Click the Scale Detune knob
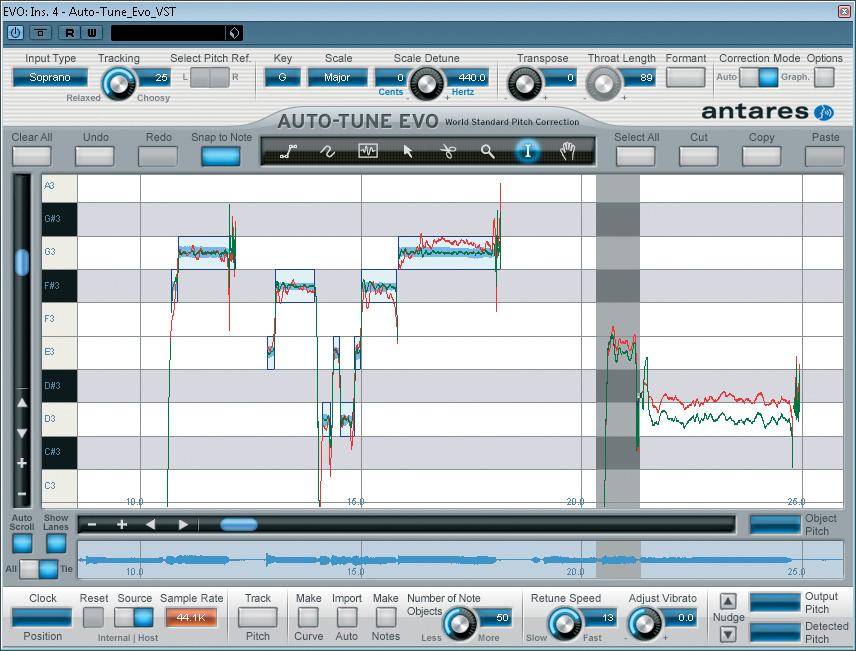The image size is (856, 651). click(x=426, y=84)
